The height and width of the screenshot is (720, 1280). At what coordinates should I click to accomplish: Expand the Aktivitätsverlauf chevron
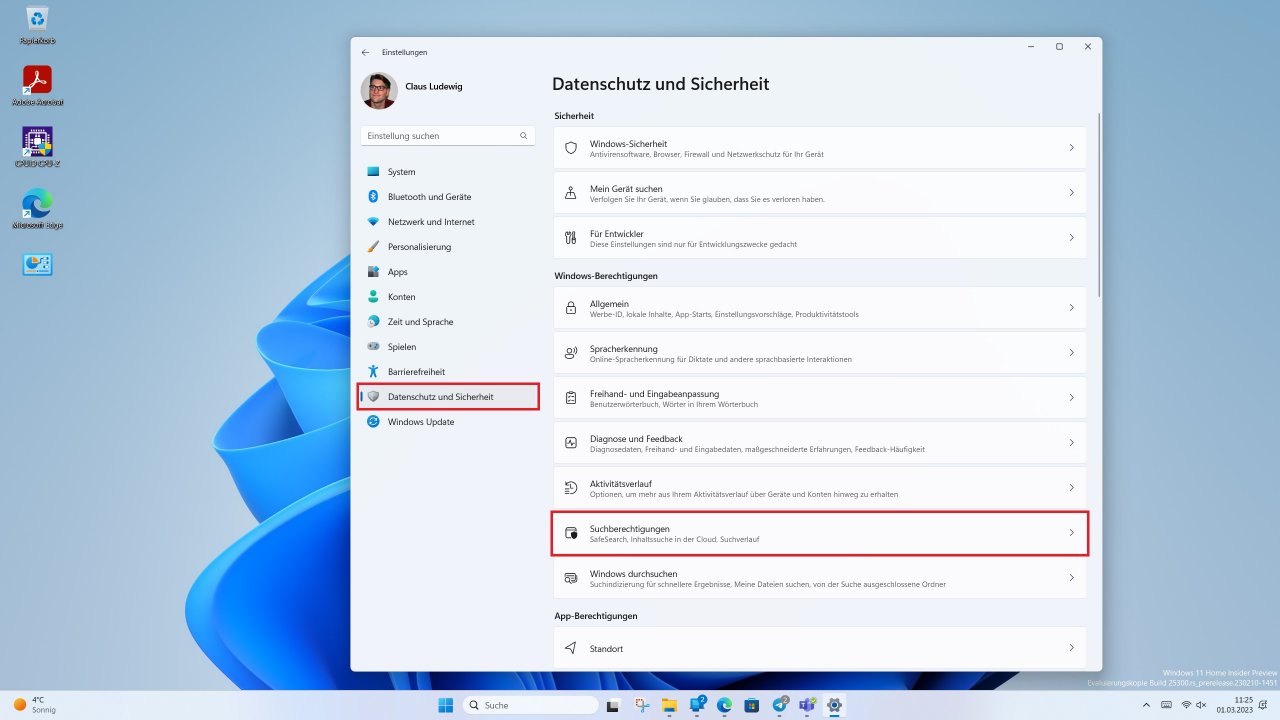point(1071,488)
